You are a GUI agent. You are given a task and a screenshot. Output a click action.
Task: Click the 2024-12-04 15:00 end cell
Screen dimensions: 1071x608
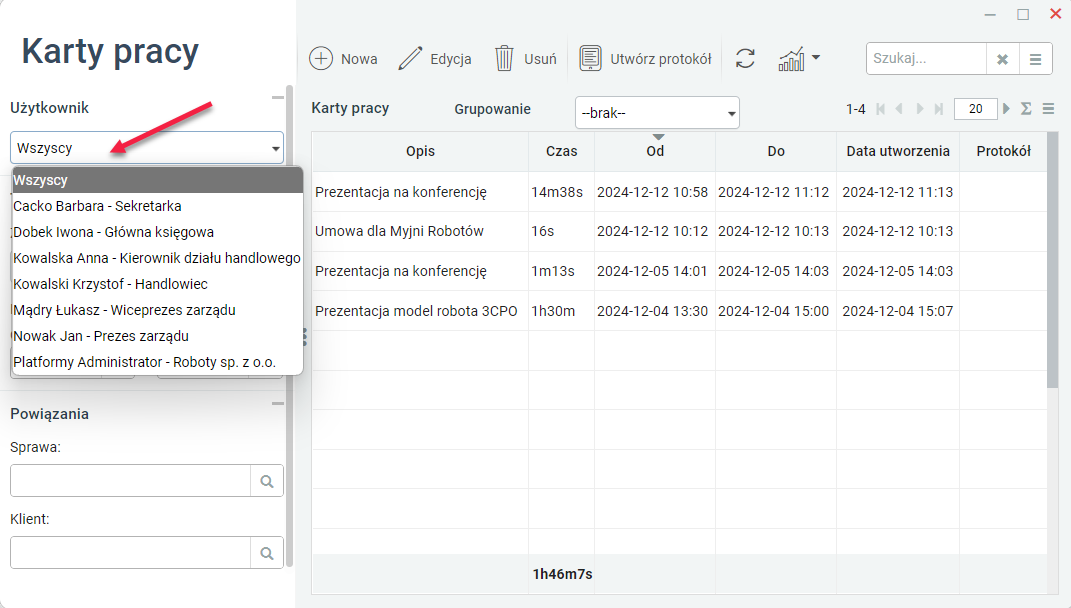tap(776, 312)
